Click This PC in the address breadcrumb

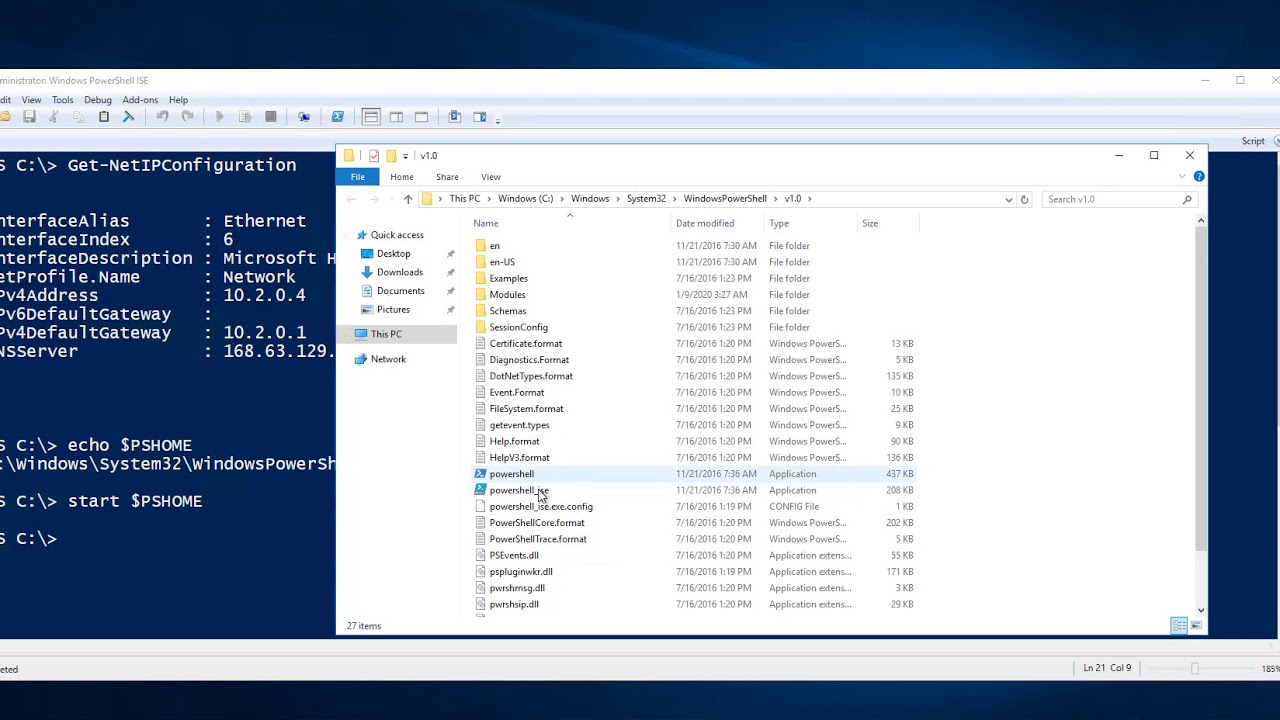click(464, 199)
